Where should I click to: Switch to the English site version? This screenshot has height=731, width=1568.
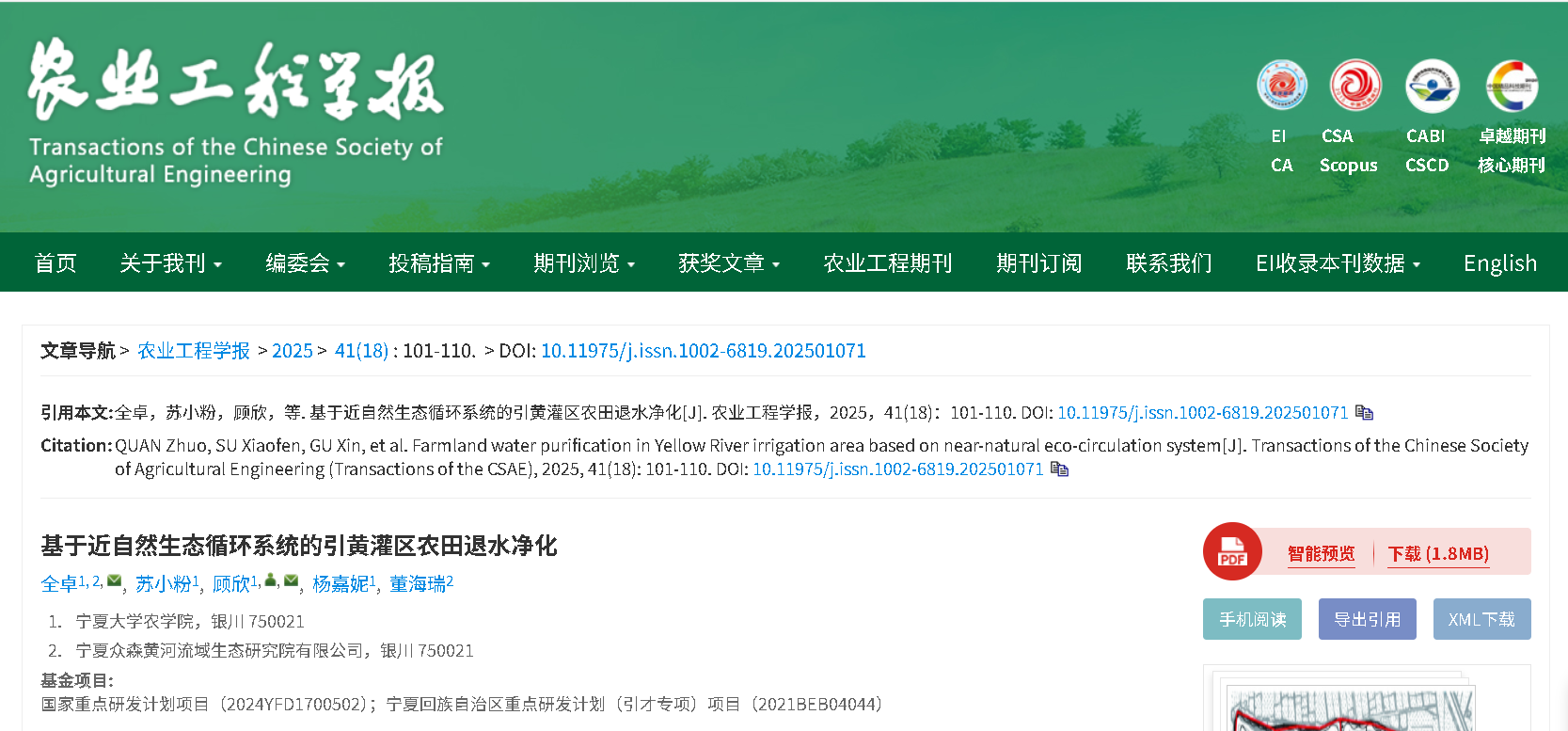tap(1499, 263)
